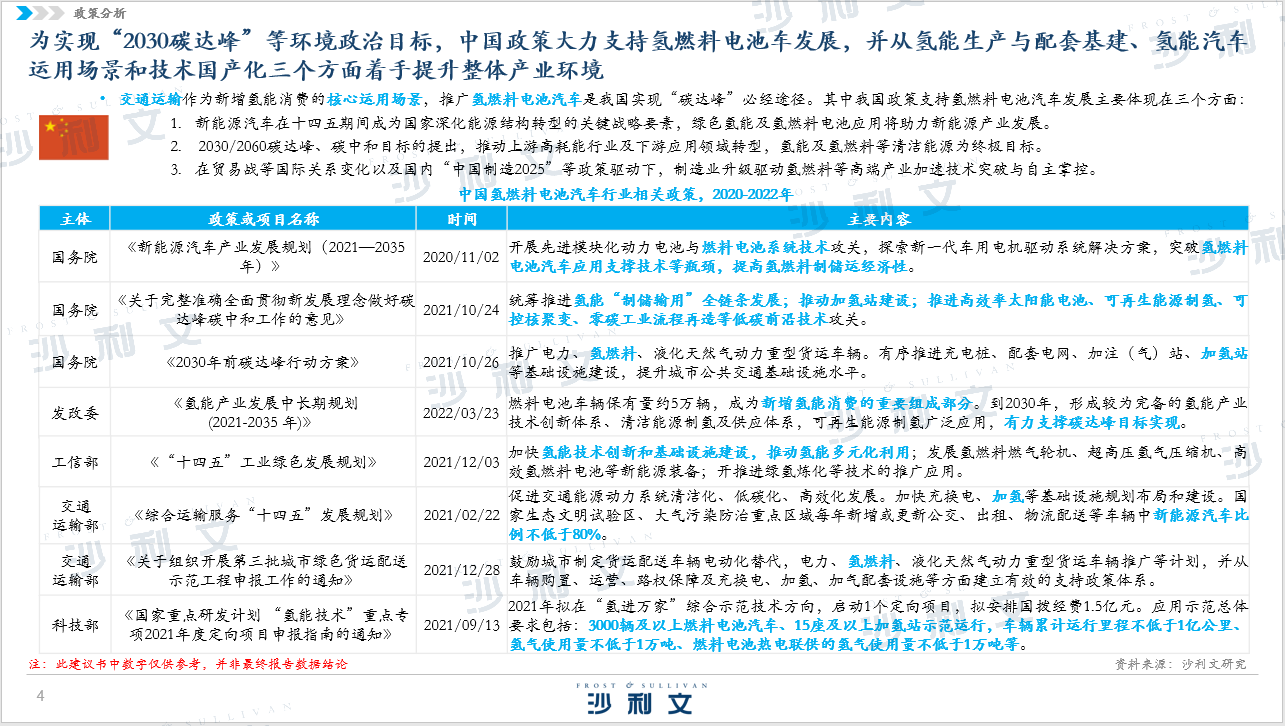This screenshot has height=726, width=1285.
Task: Select policy 《2030年前碳达峰行动方案》
Action: [x=265, y=362]
